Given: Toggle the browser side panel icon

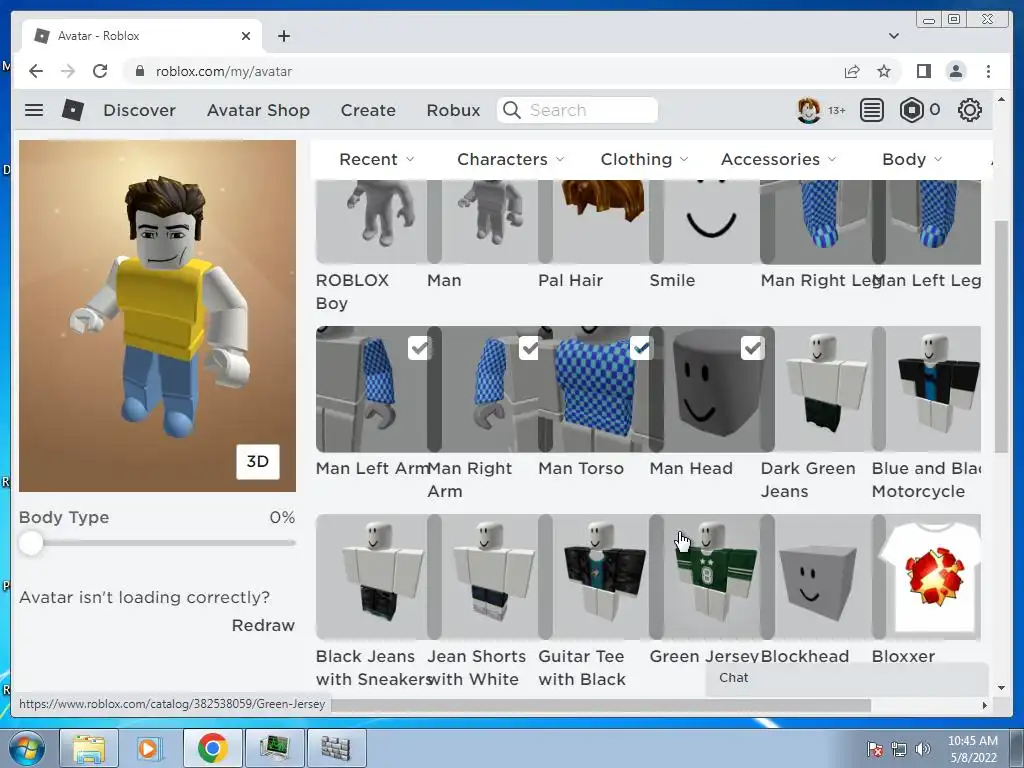Looking at the screenshot, I should [923, 71].
